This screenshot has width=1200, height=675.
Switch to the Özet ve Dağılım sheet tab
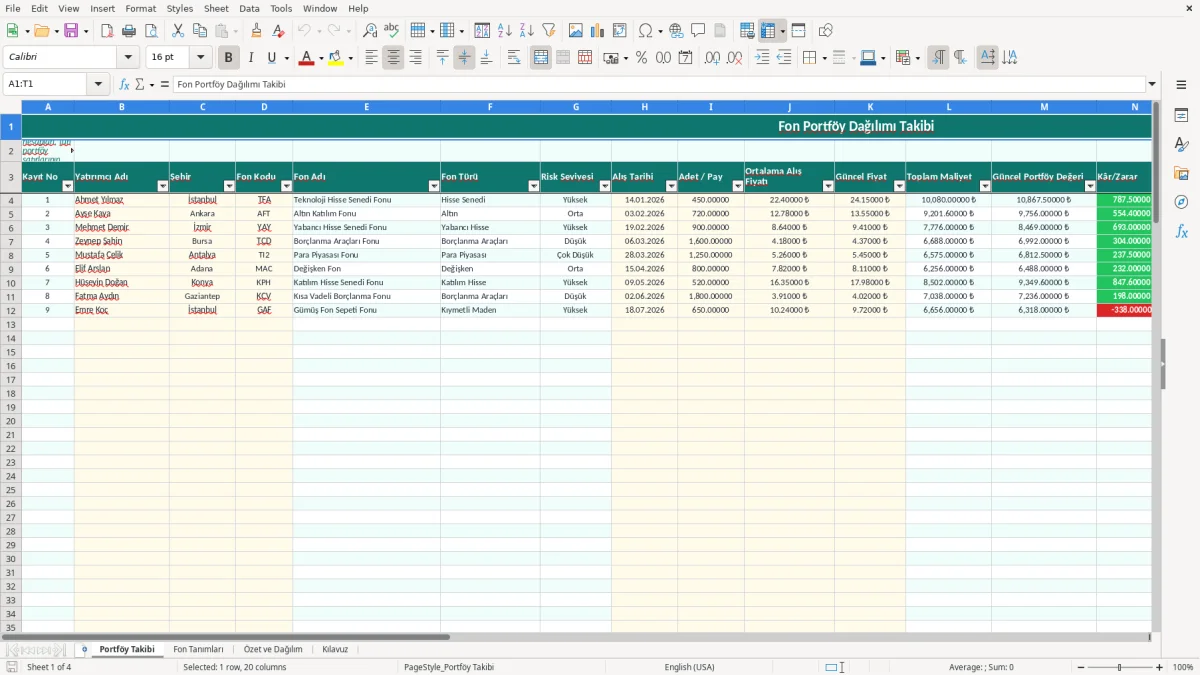(x=273, y=649)
